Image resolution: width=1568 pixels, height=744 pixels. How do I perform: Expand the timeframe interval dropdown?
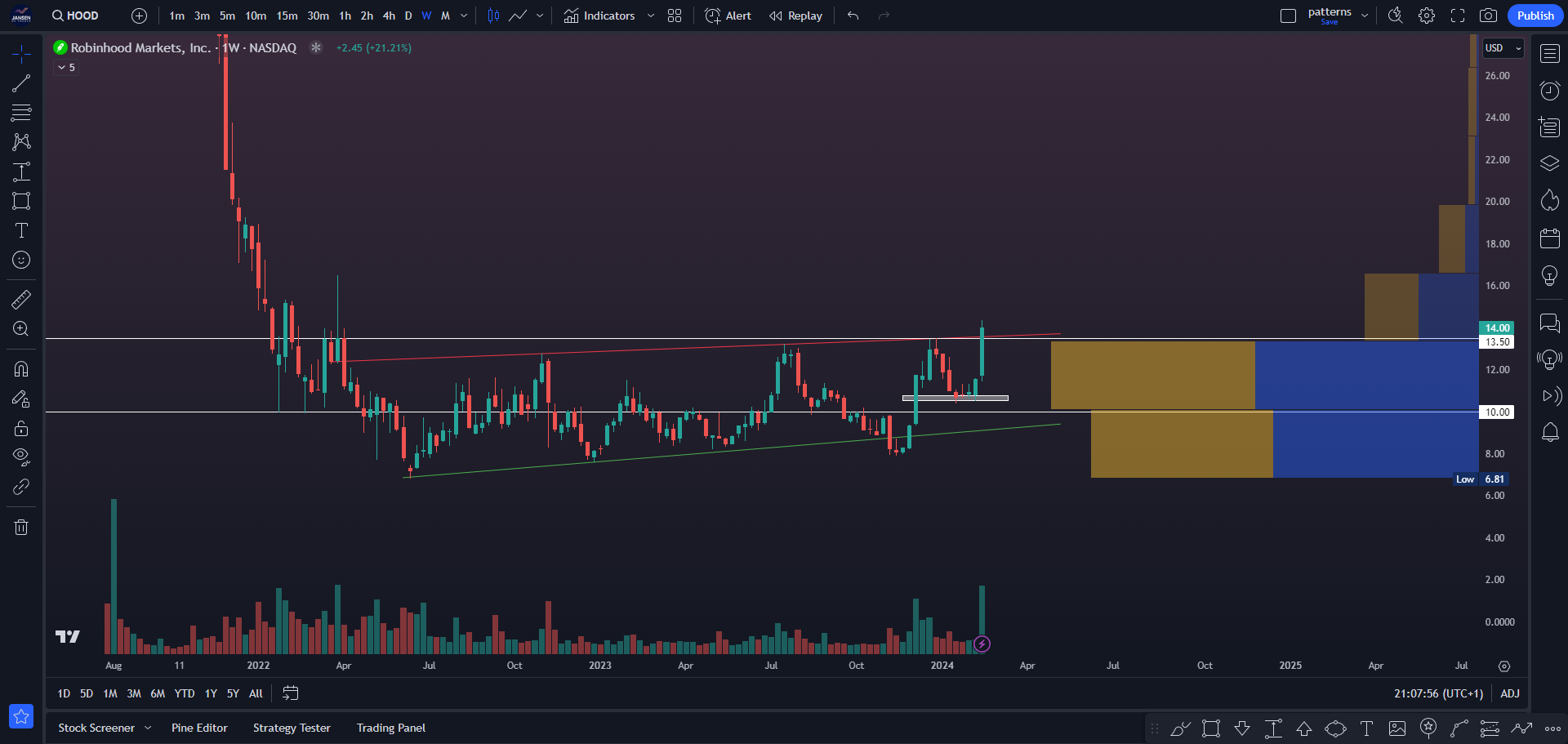pos(464,16)
